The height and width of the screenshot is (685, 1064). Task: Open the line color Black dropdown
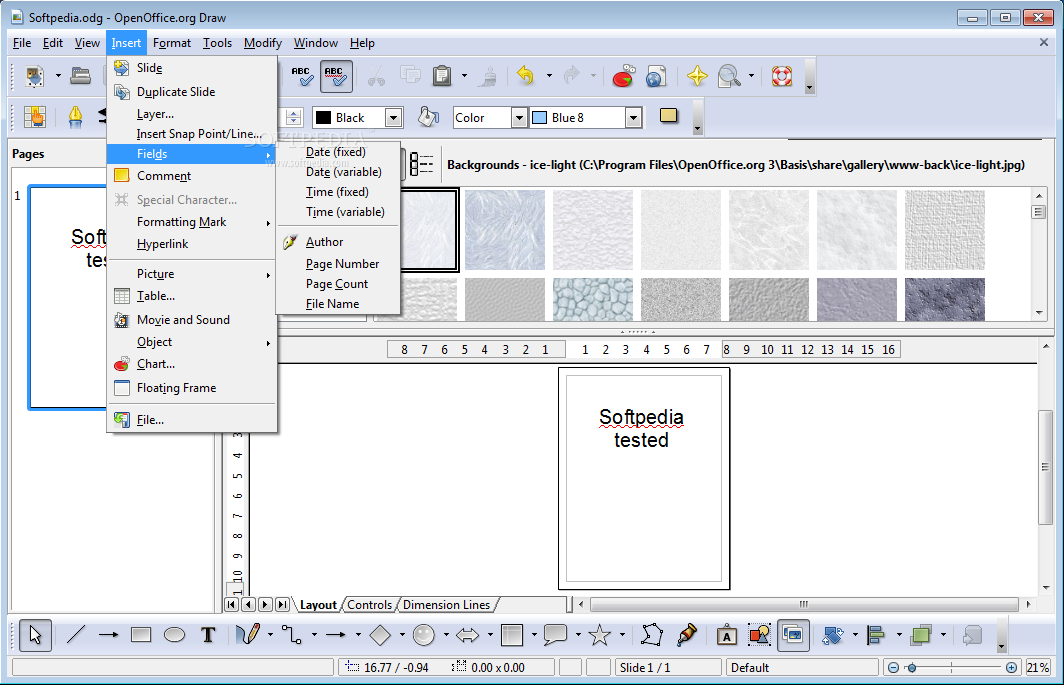pyautogui.click(x=394, y=118)
